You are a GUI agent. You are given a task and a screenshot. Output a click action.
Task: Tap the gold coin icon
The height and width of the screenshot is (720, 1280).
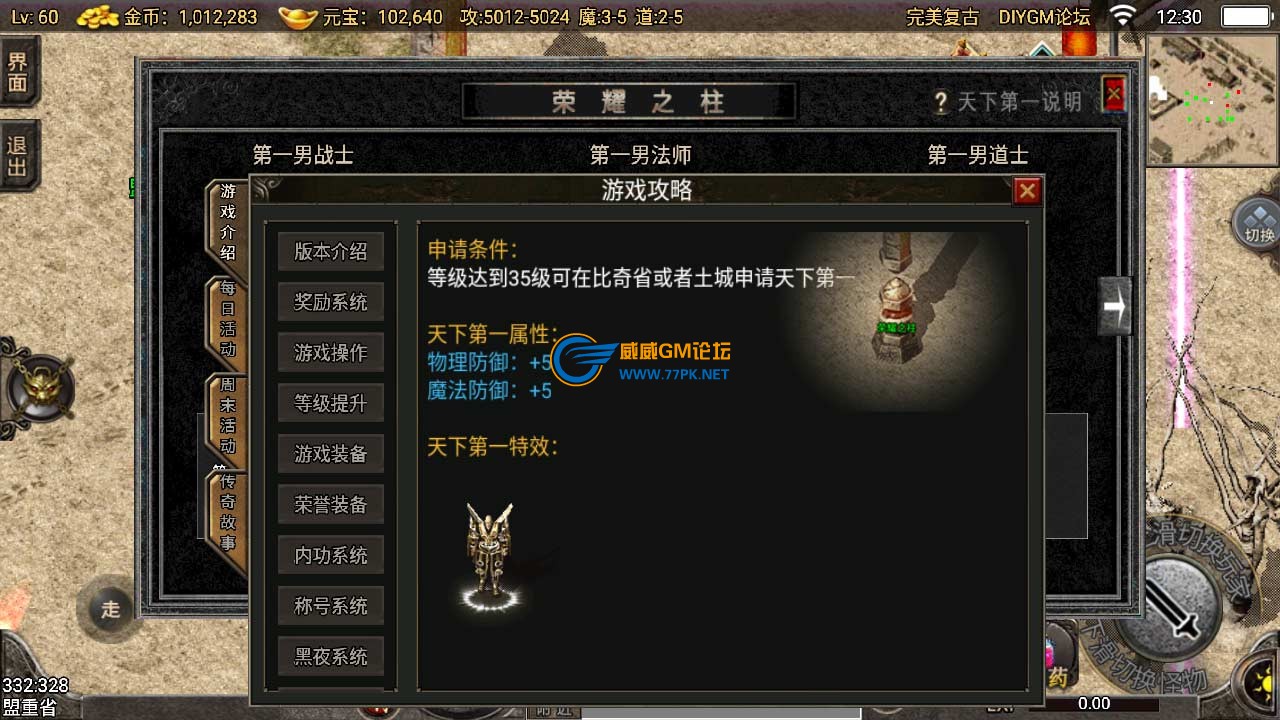(98, 16)
